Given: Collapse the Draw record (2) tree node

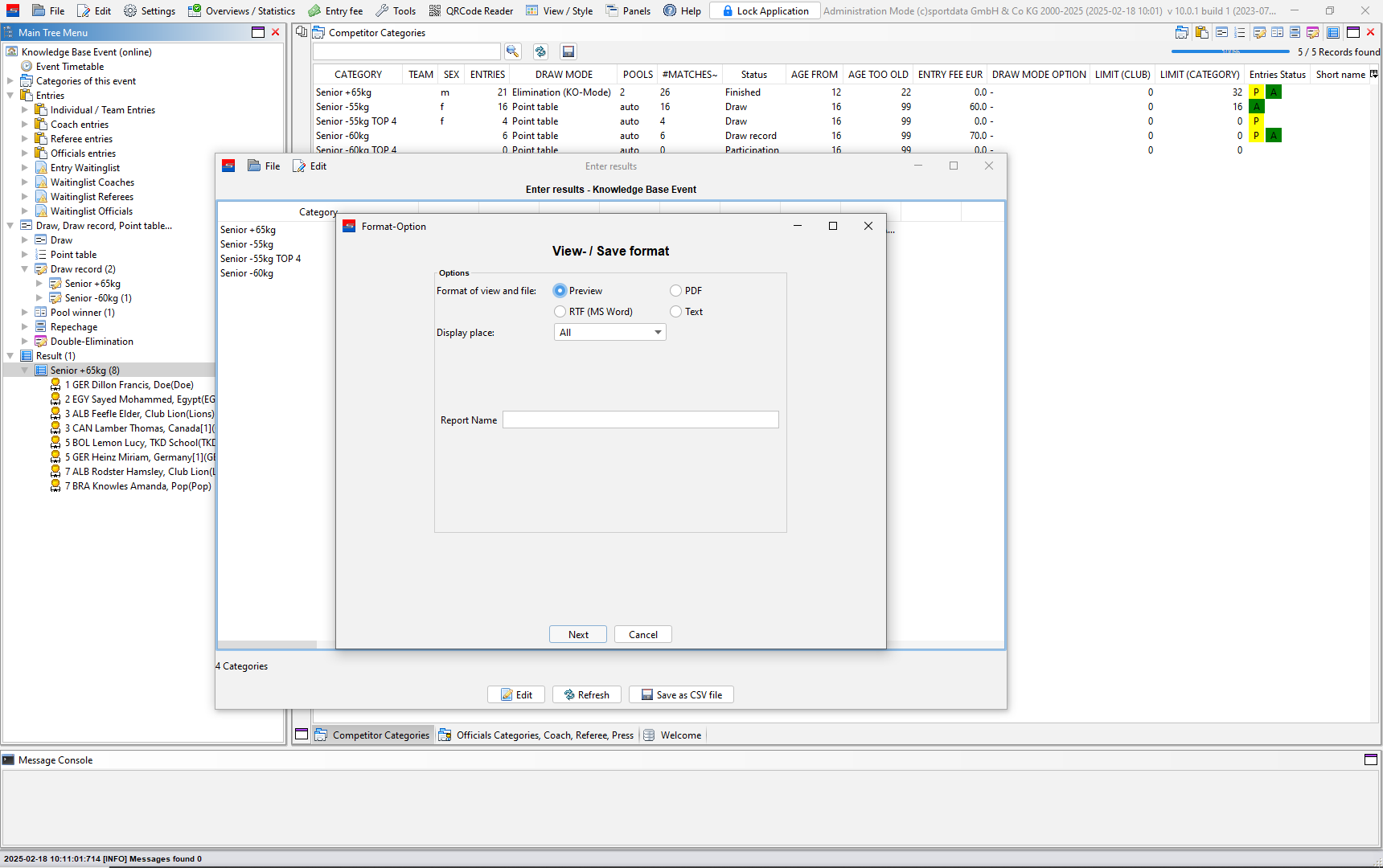Looking at the screenshot, I should pos(25,269).
